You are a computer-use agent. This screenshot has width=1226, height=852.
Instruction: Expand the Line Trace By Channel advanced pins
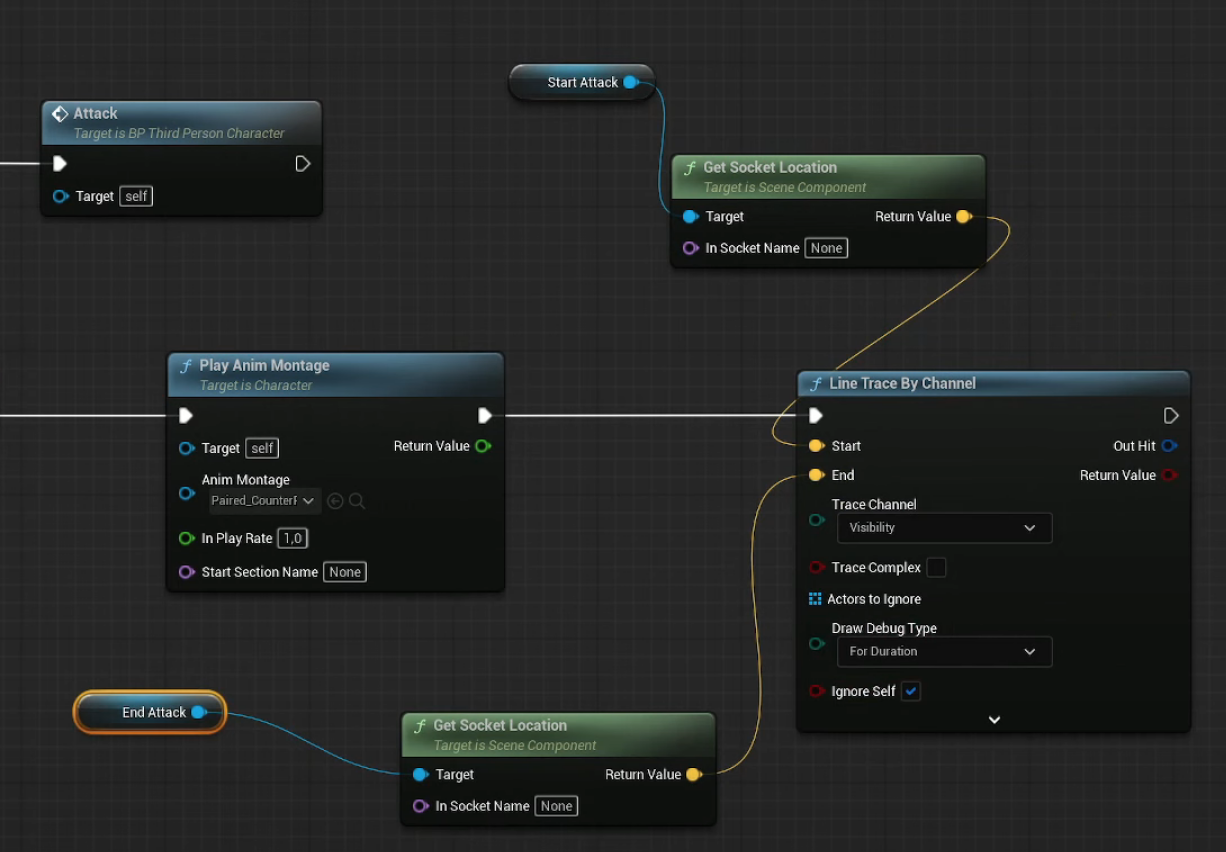(x=994, y=719)
